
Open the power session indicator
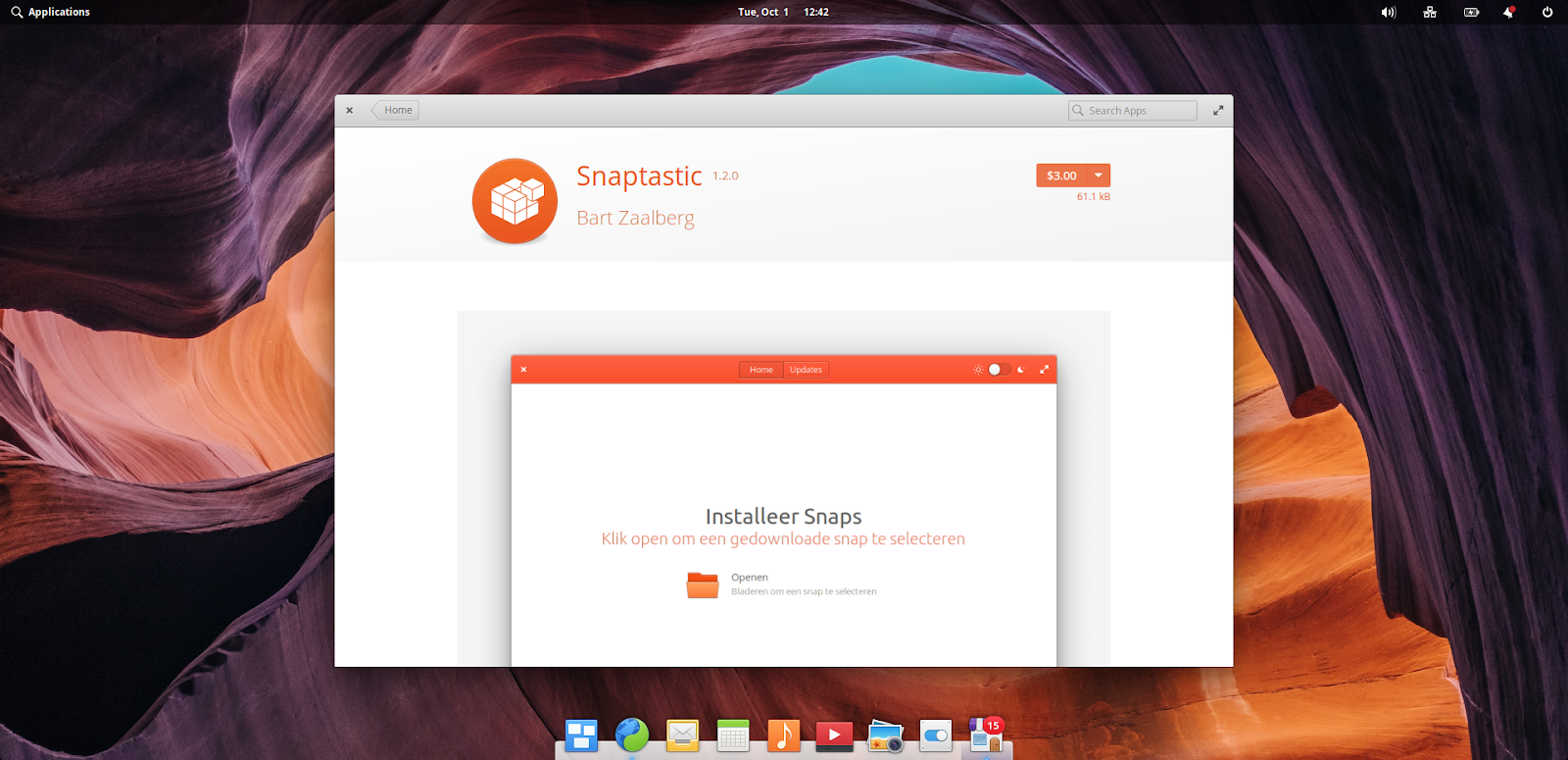[1547, 12]
